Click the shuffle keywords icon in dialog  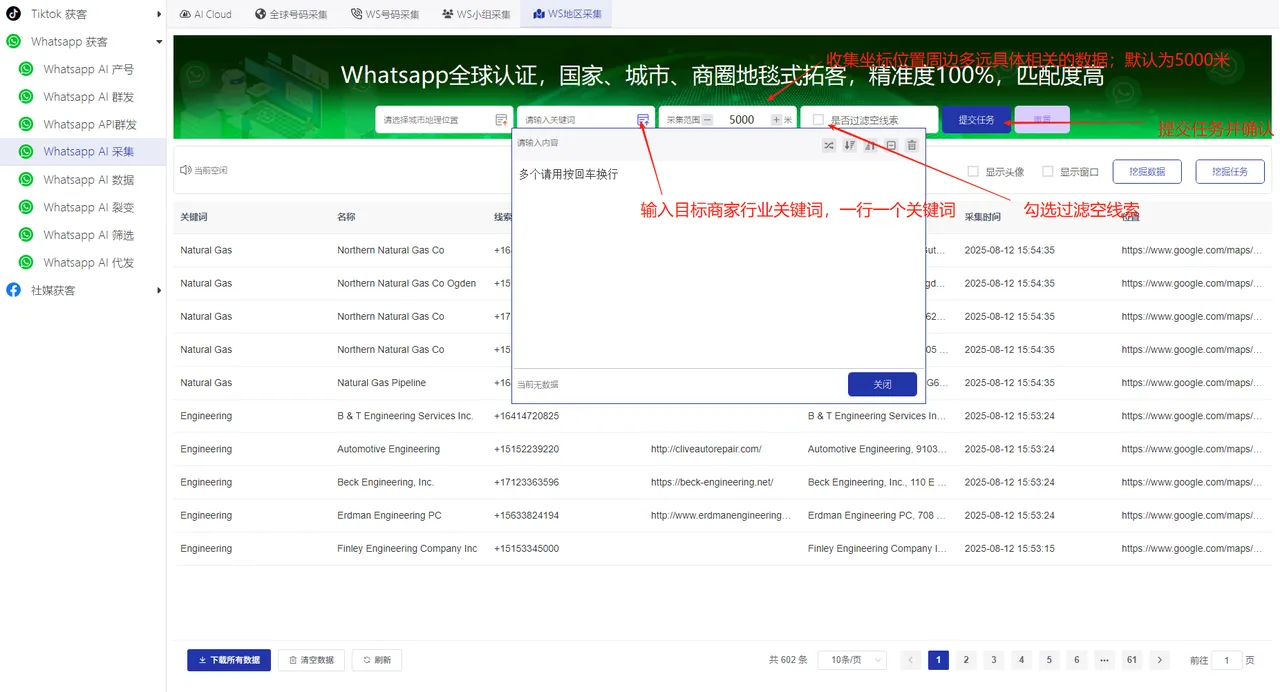(x=830, y=145)
